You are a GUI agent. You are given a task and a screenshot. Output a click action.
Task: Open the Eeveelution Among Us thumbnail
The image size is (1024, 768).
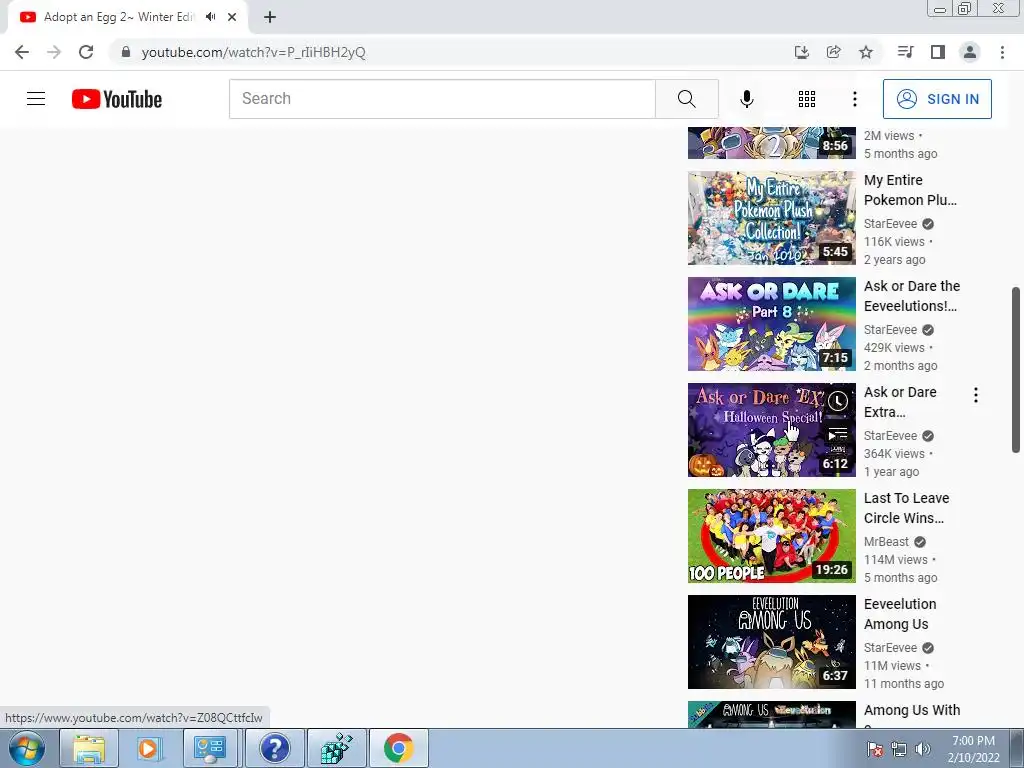coord(771,641)
